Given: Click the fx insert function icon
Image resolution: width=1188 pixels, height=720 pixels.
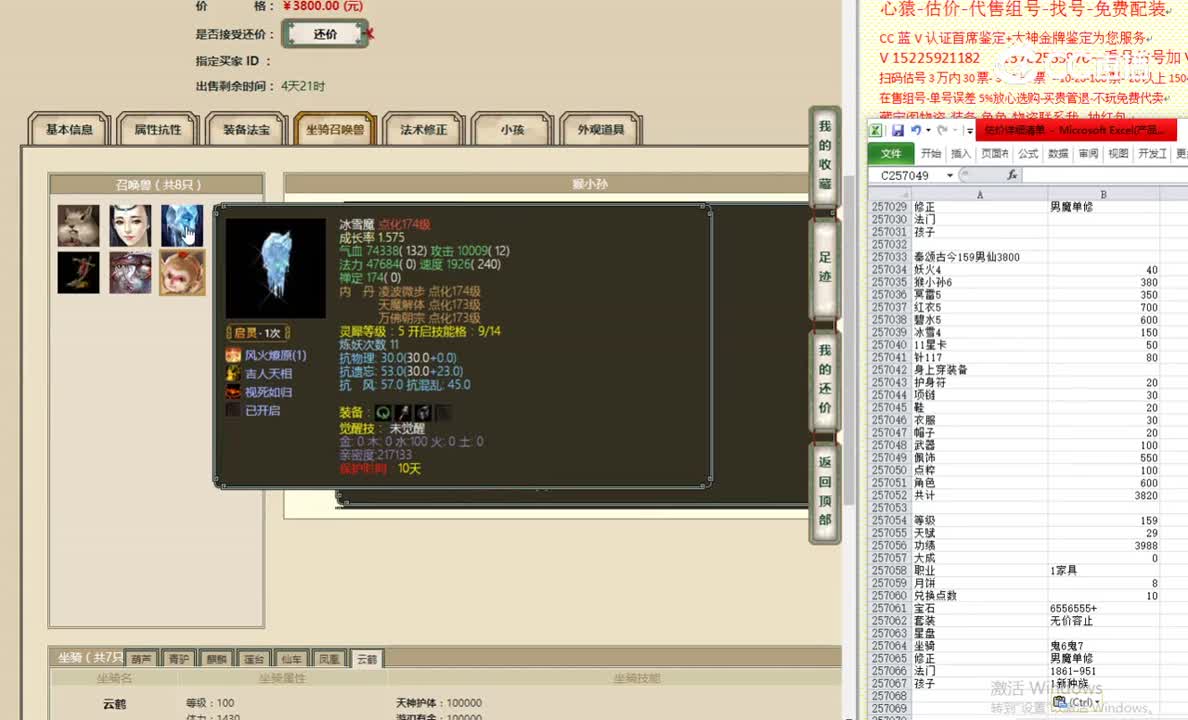Looking at the screenshot, I should tap(1011, 175).
